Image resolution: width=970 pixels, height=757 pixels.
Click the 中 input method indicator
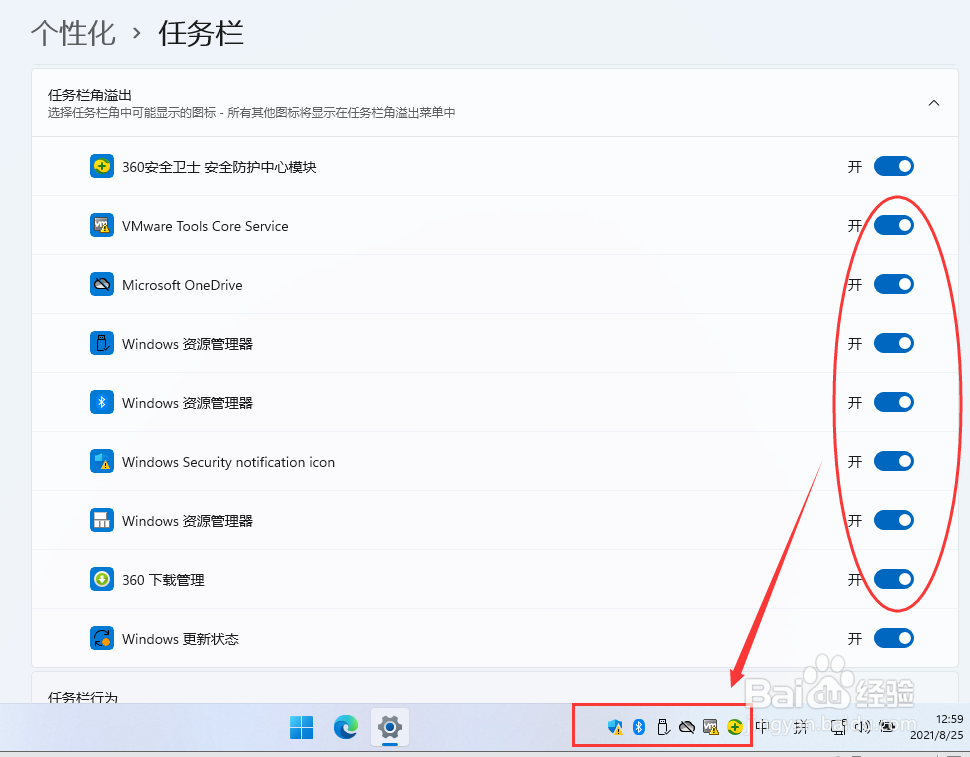pos(762,727)
